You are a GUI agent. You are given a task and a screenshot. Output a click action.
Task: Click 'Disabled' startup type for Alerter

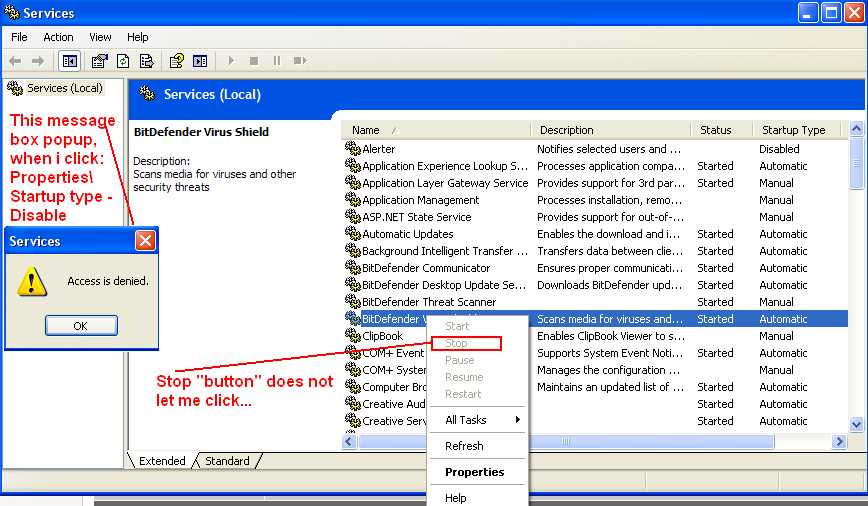[779, 148]
